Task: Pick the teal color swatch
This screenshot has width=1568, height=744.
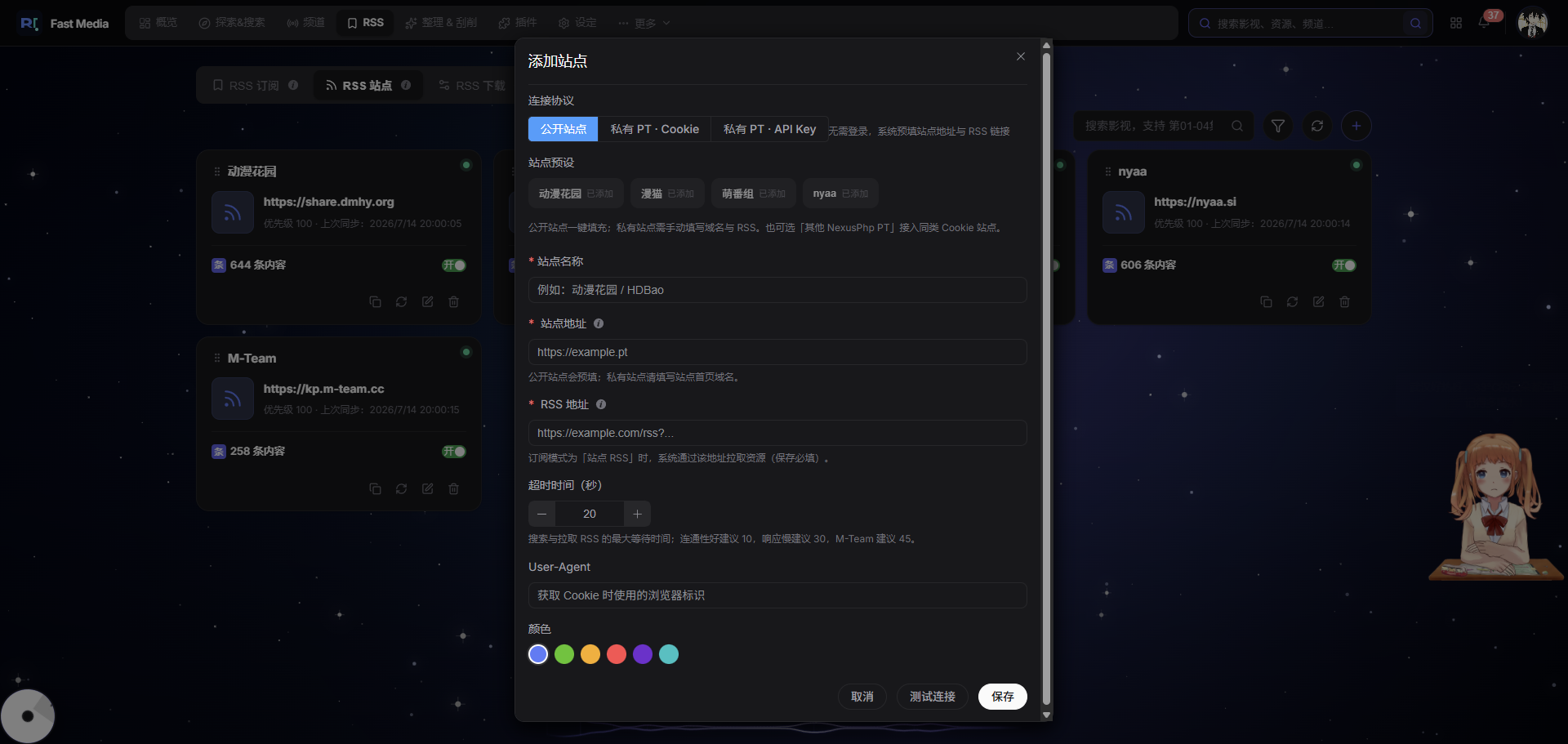Action: (669, 654)
